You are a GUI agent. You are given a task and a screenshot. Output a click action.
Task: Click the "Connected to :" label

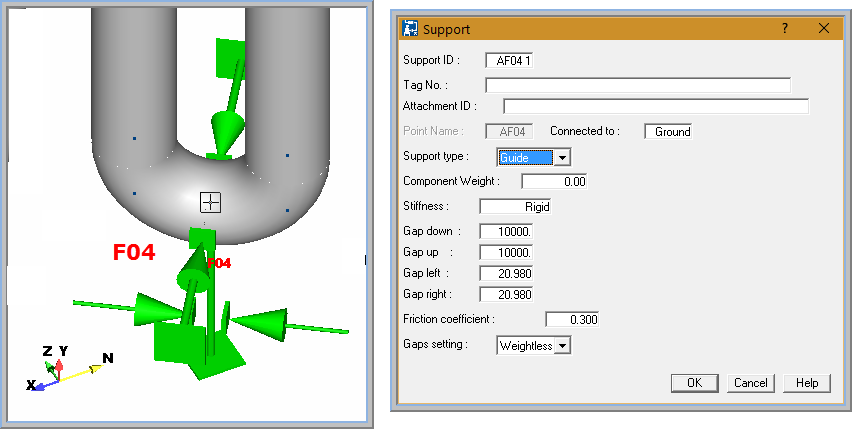[x=585, y=131]
